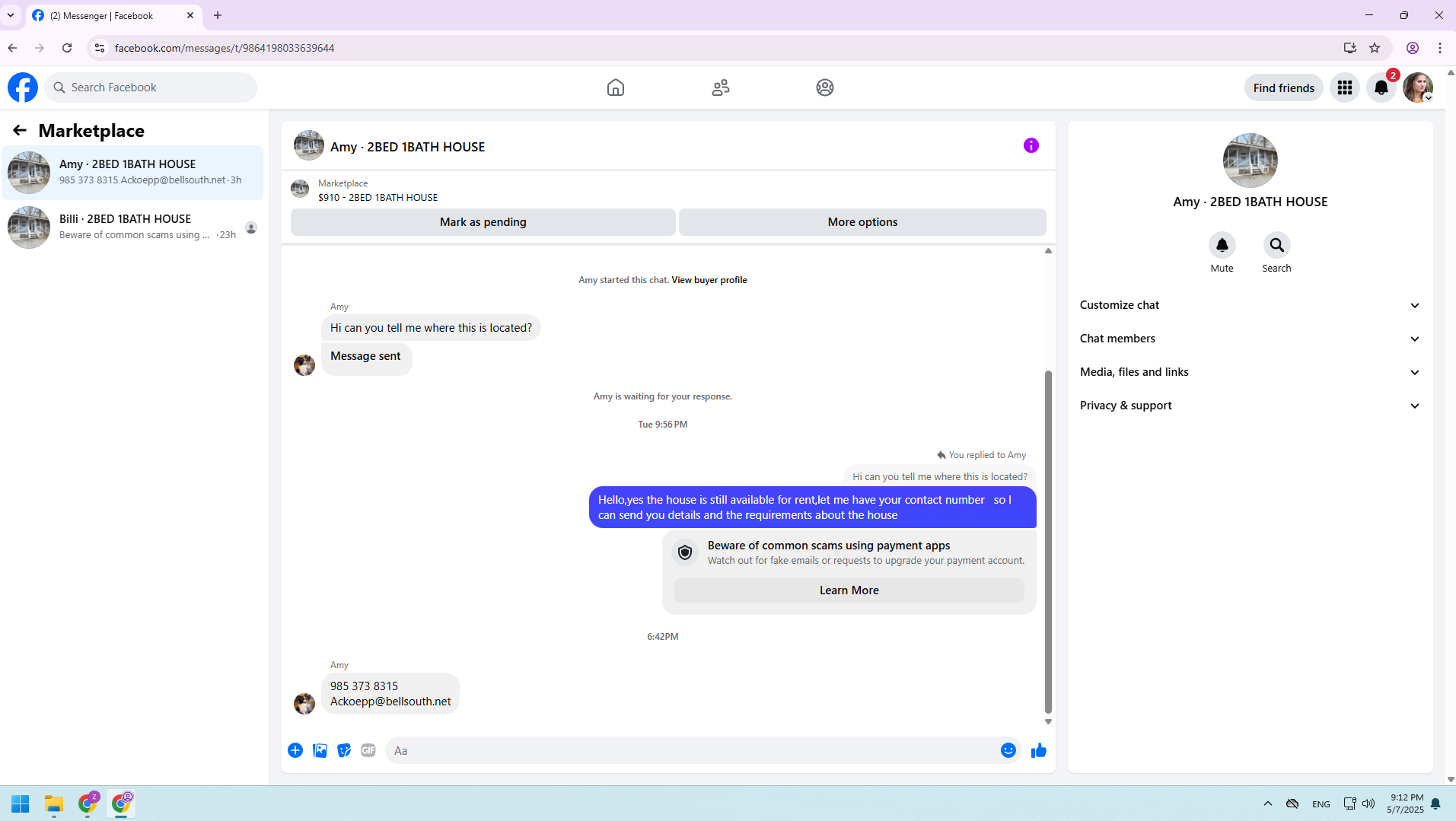
Task: Expand Customize chat section
Action: (1250, 305)
